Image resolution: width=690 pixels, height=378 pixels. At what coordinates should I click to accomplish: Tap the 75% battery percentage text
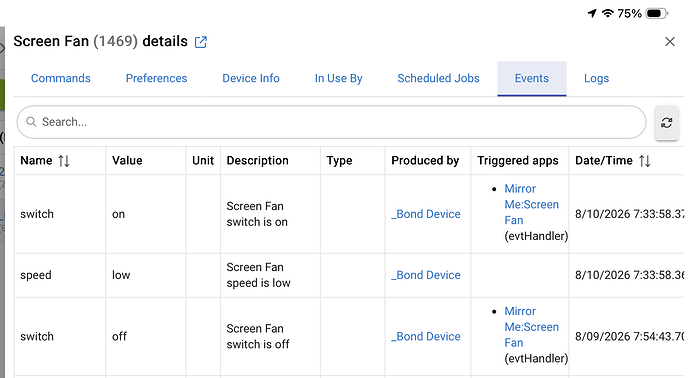point(629,14)
